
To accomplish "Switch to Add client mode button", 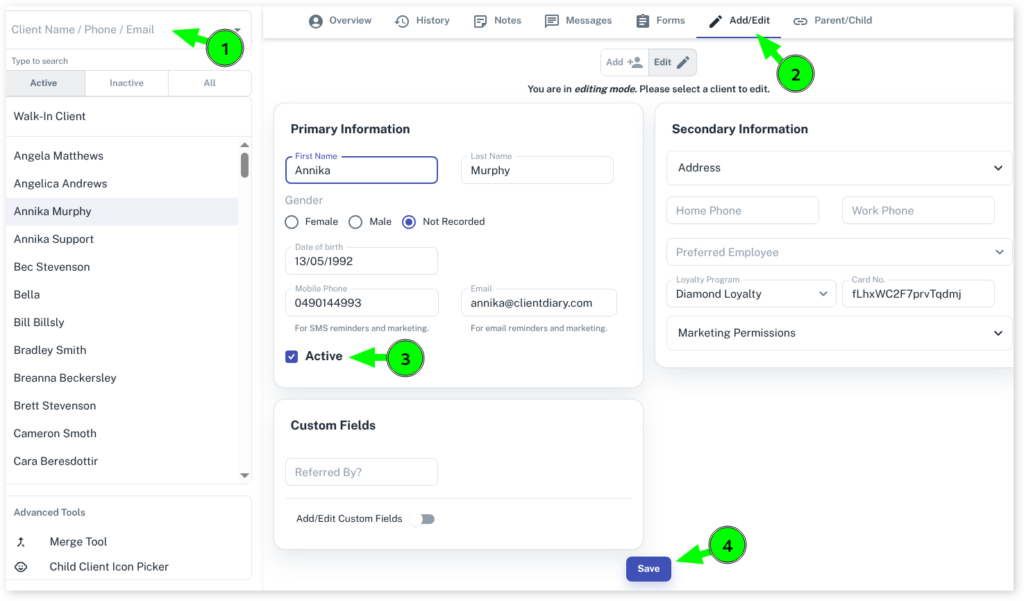I will [x=624, y=62].
